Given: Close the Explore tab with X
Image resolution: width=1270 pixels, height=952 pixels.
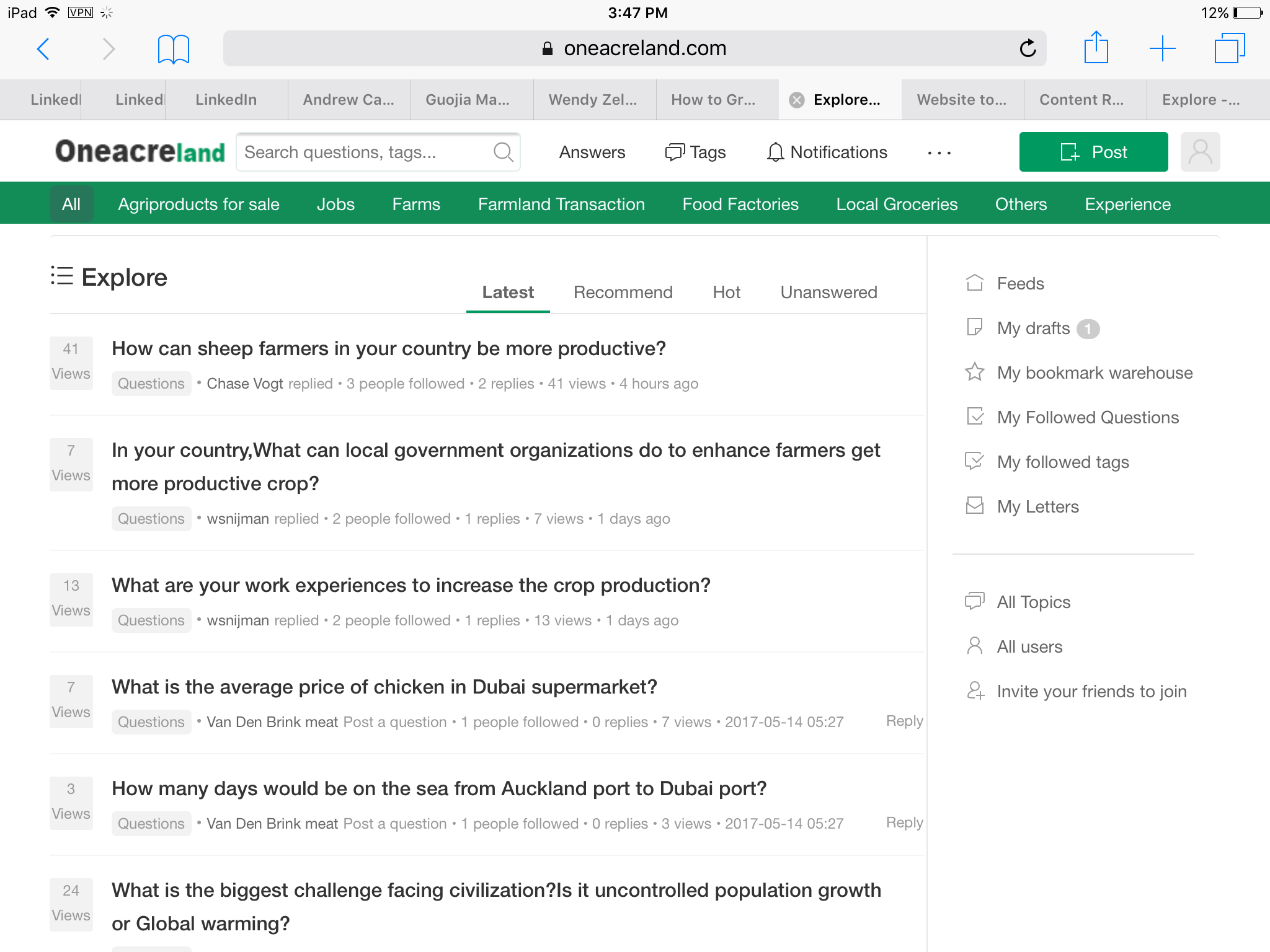Looking at the screenshot, I should (x=797, y=100).
